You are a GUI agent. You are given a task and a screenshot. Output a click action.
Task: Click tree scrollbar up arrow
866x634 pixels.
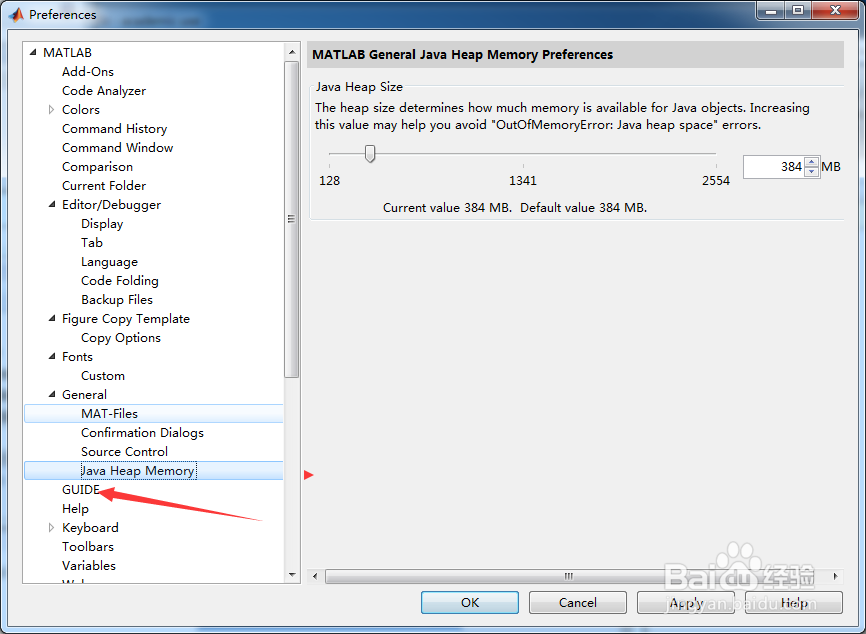pyautogui.click(x=292, y=52)
